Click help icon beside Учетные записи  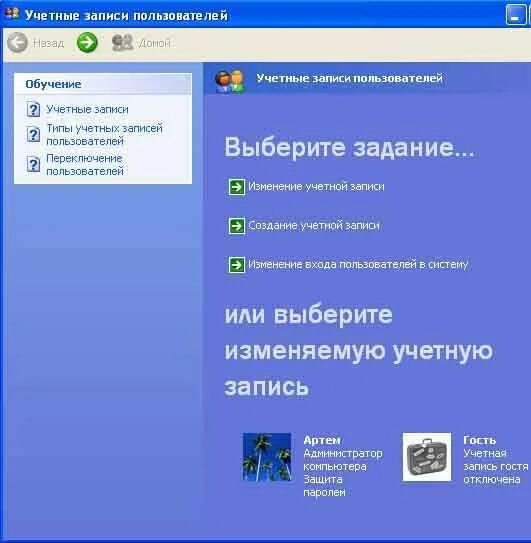point(33,109)
